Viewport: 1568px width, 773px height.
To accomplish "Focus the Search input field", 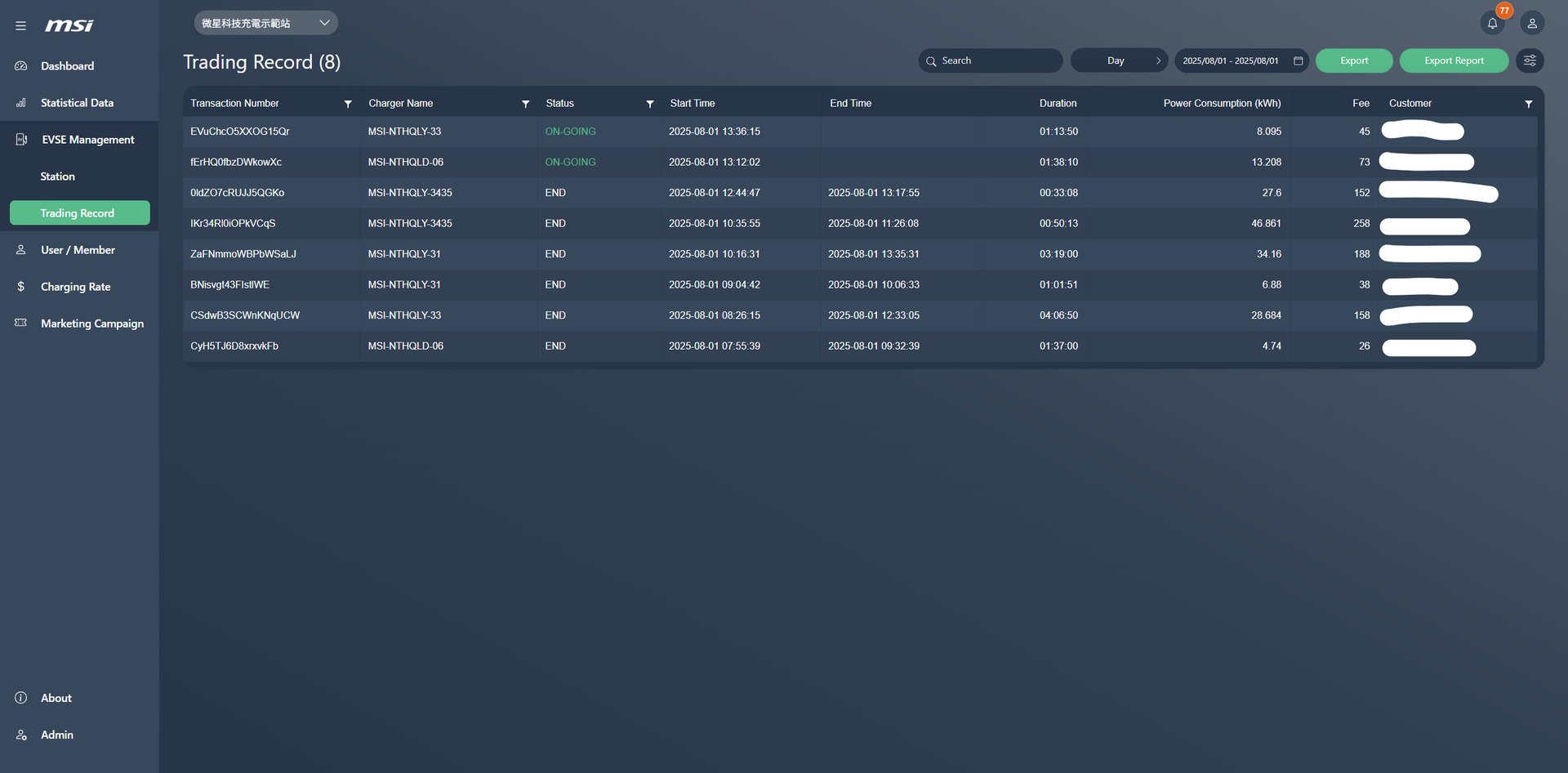I will click(991, 60).
